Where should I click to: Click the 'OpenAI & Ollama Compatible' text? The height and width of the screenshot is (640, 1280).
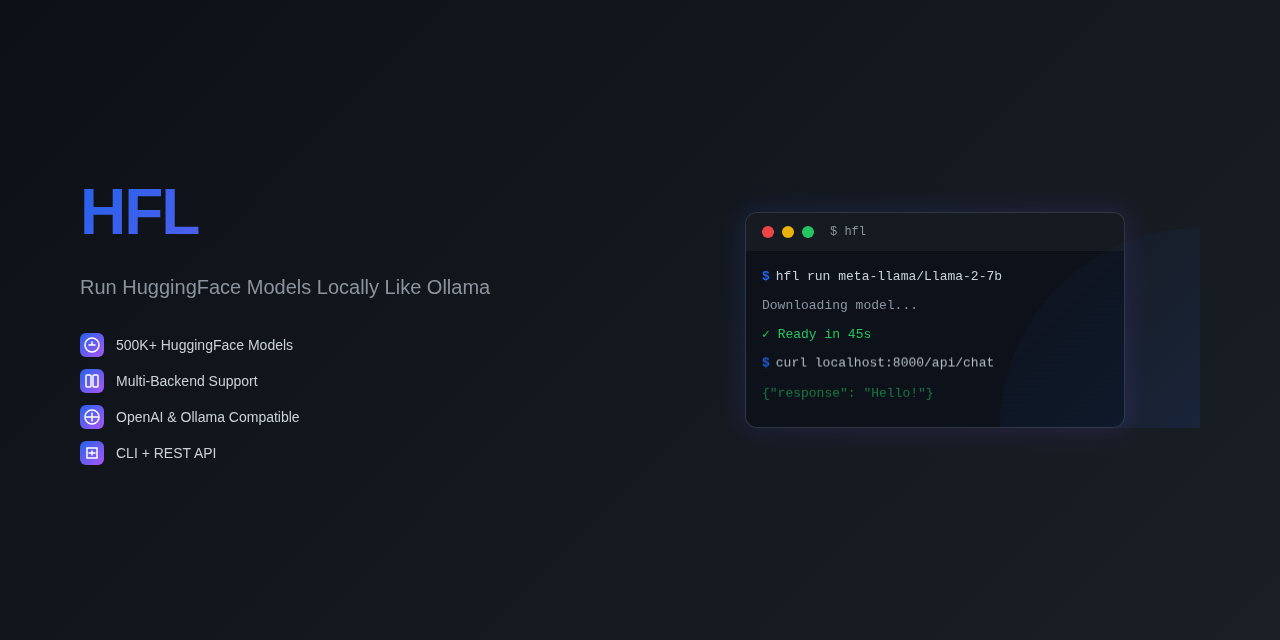click(x=208, y=417)
